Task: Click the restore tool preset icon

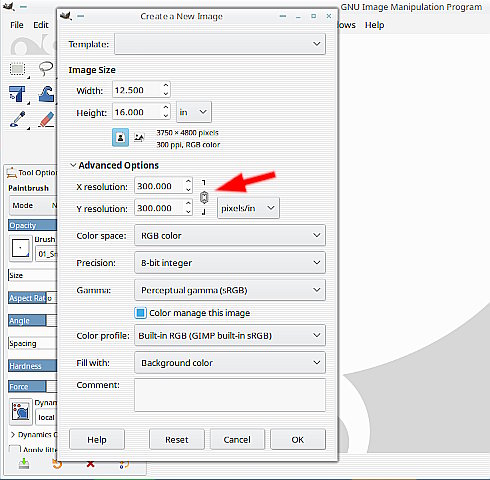Action: 57,464
